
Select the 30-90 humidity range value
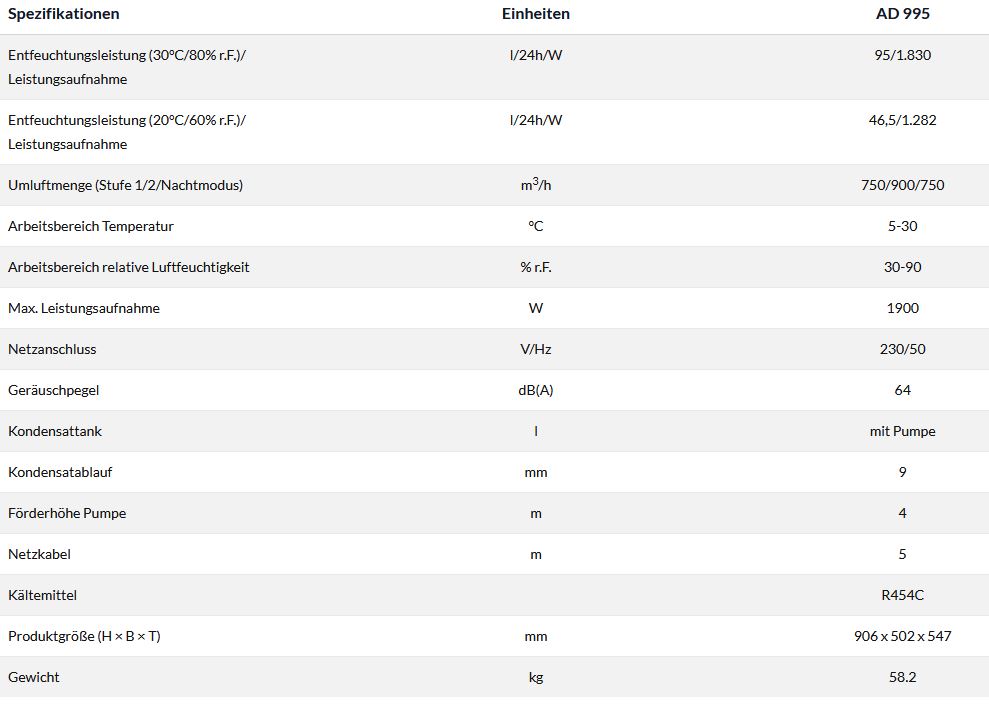(902, 267)
